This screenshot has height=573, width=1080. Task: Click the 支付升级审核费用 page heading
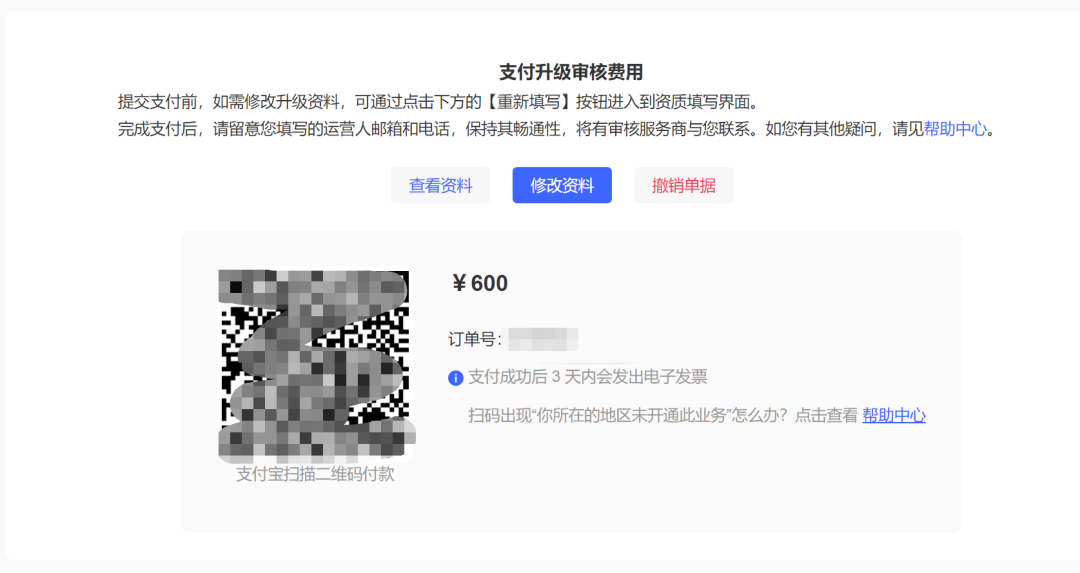click(571, 72)
